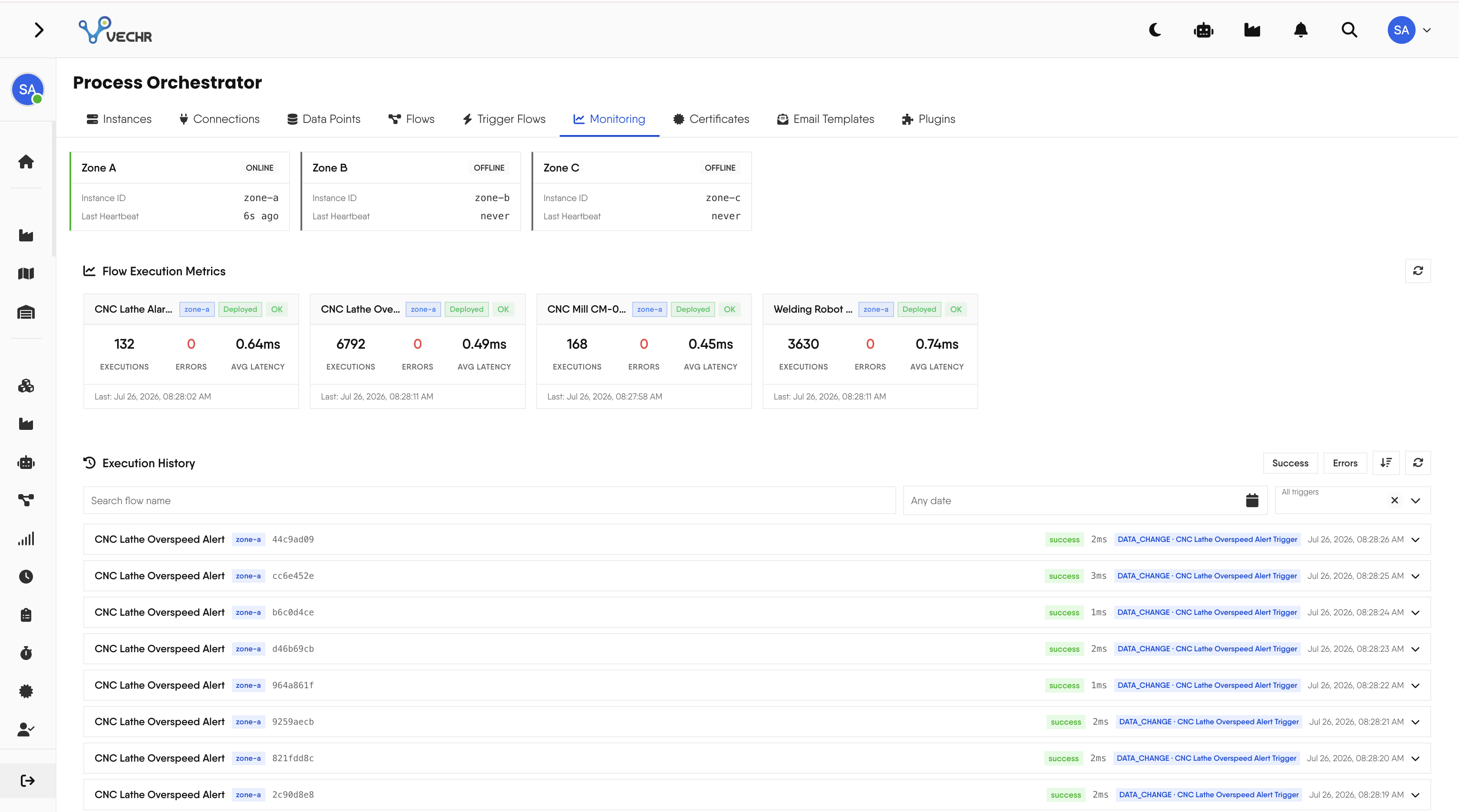Click the 6792 executions value
The height and width of the screenshot is (812, 1459).
[x=350, y=344]
